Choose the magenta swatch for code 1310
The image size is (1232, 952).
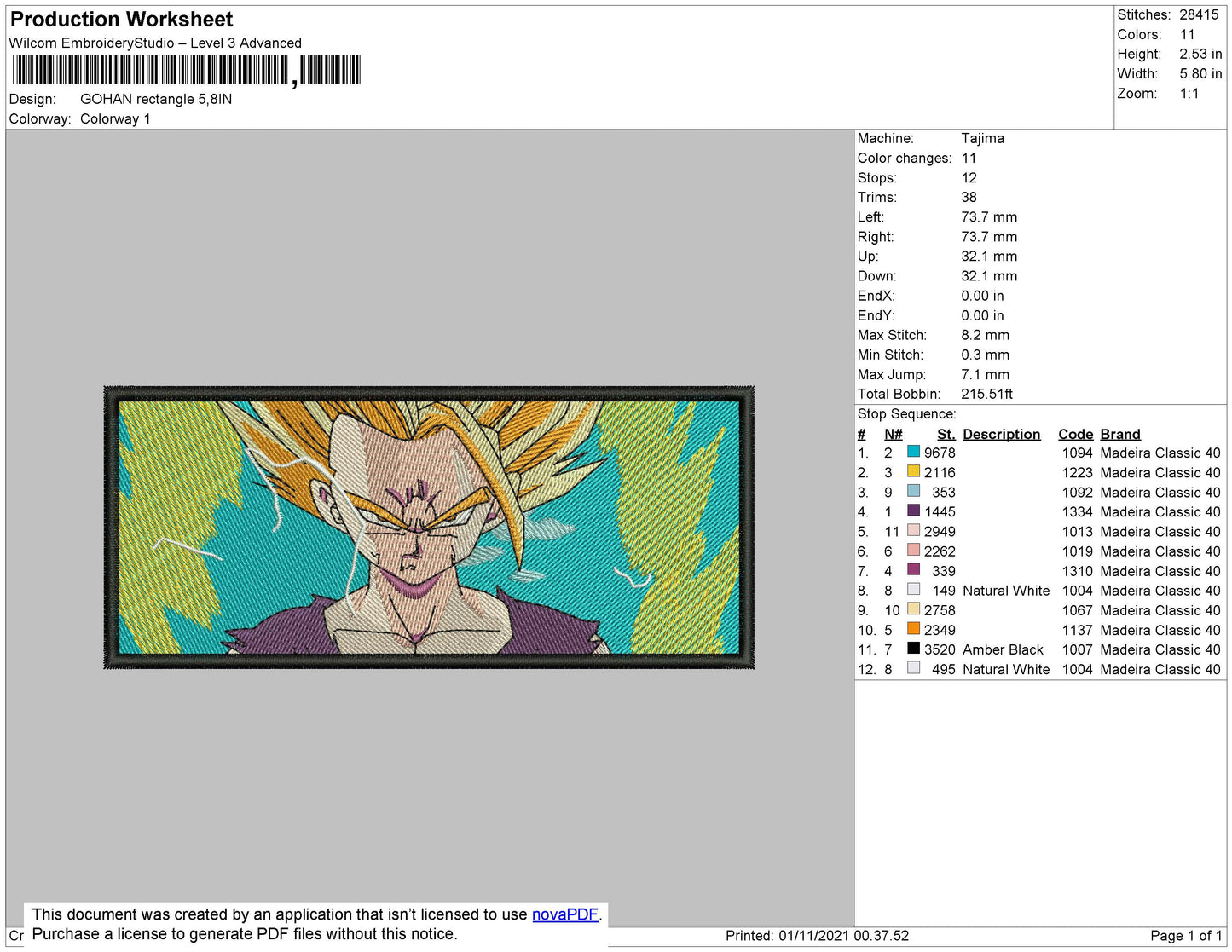[x=913, y=570]
